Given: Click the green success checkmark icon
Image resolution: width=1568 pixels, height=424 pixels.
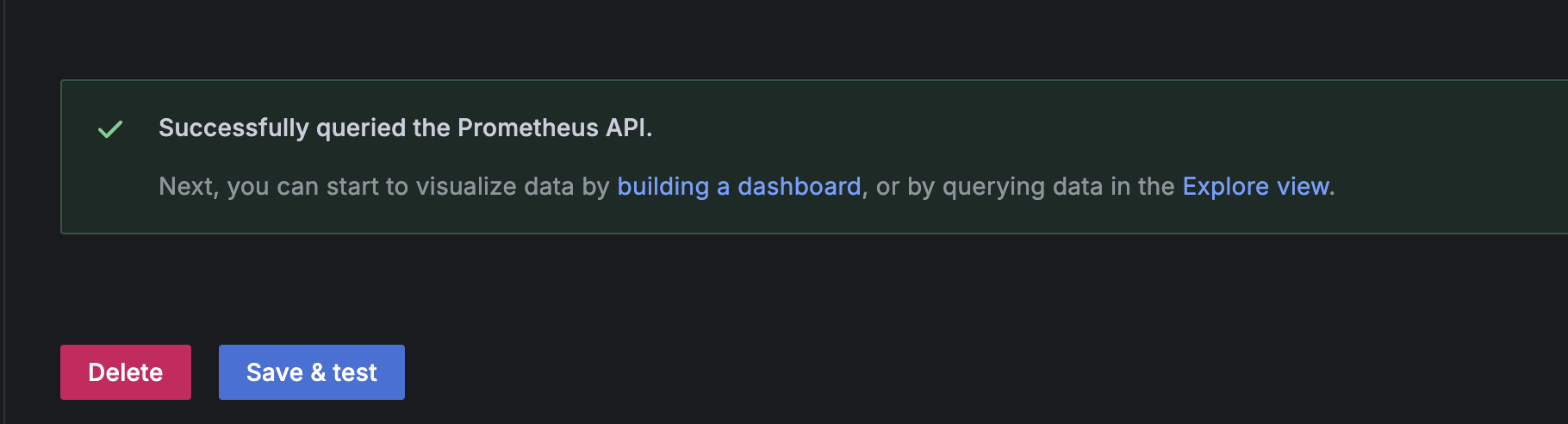Looking at the screenshot, I should 110,129.
